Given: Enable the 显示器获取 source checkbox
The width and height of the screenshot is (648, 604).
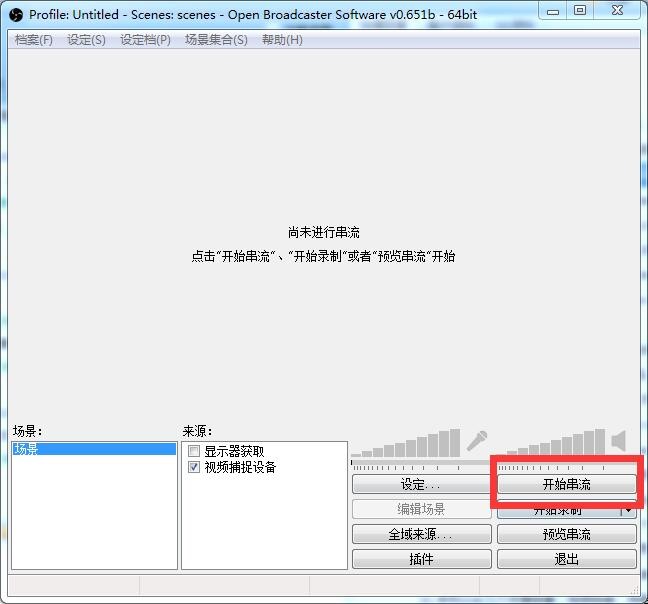Looking at the screenshot, I should click(193, 451).
